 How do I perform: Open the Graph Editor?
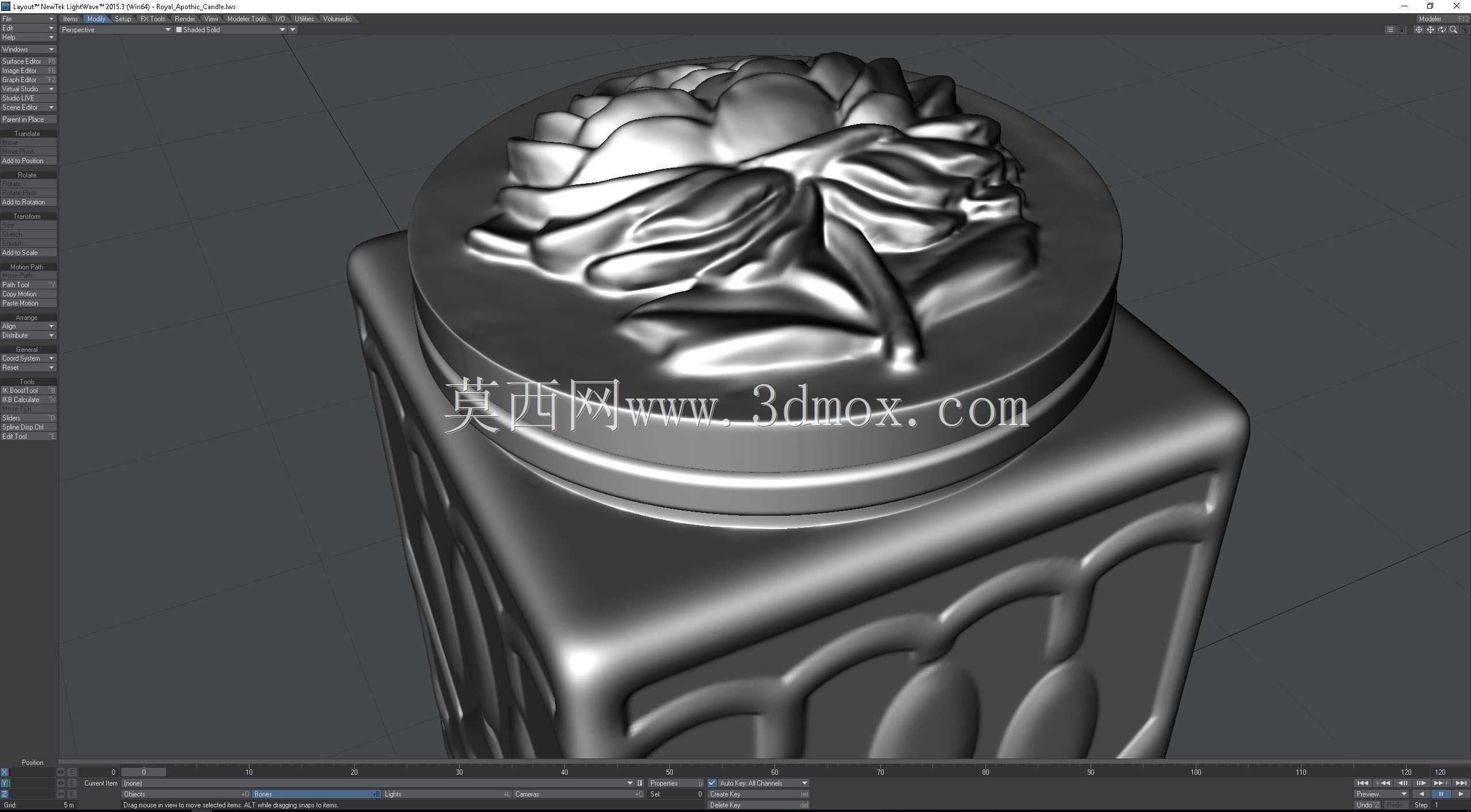click(28, 80)
